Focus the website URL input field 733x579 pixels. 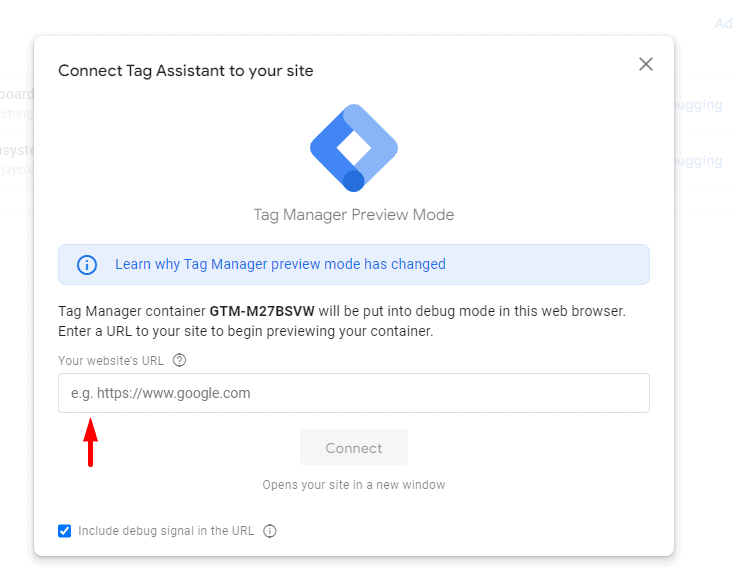pos(354,393)
